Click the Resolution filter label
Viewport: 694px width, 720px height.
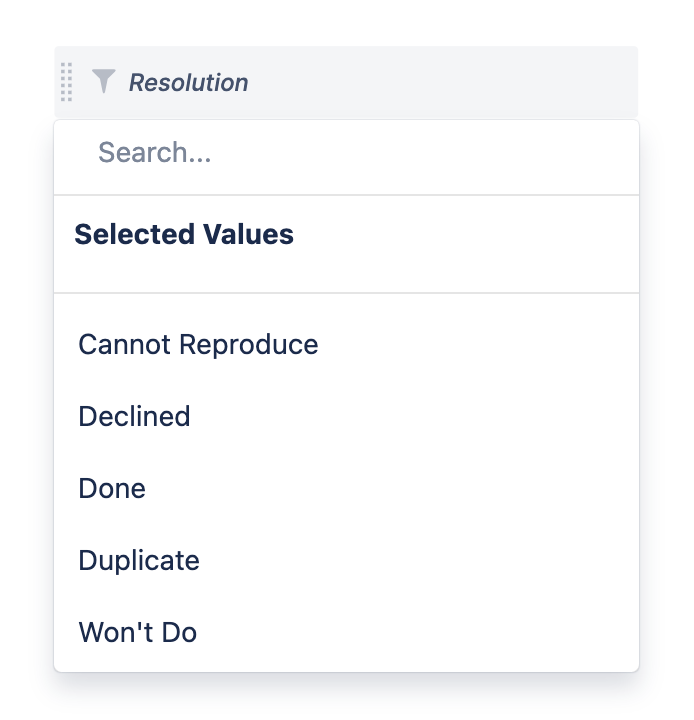[x=188, y=83]
